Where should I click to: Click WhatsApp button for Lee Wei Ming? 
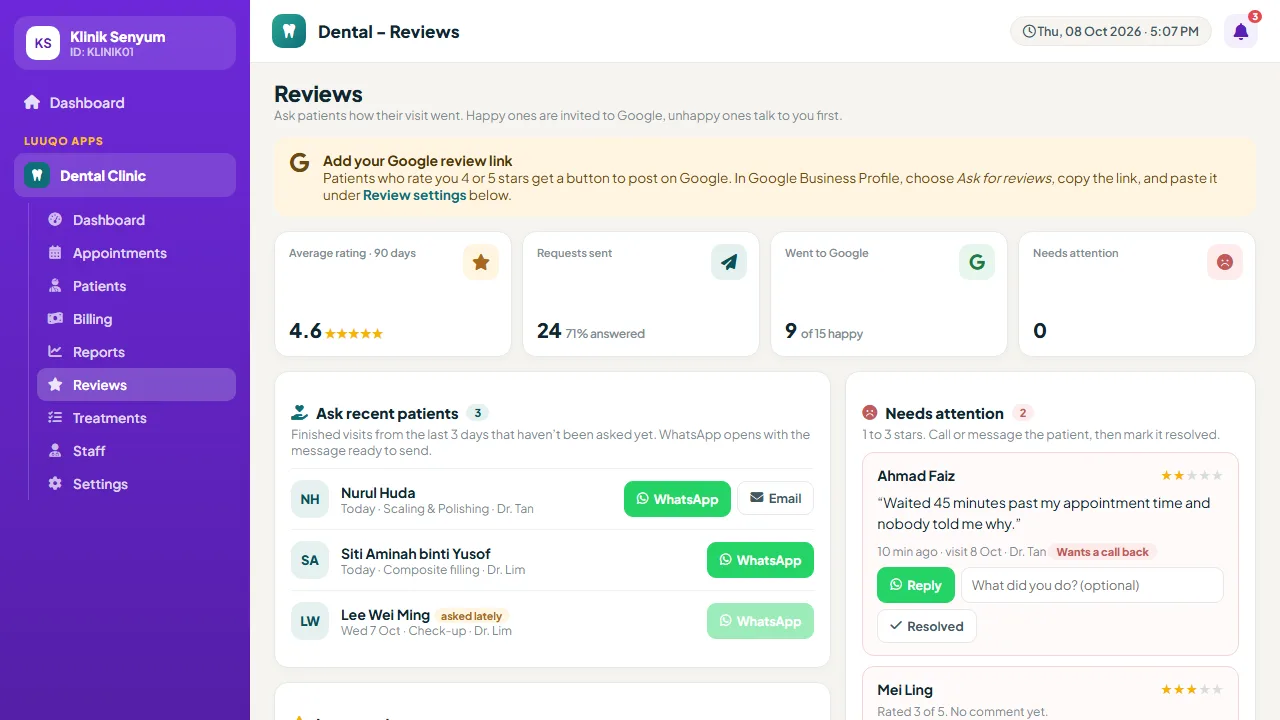click(760, 621)
